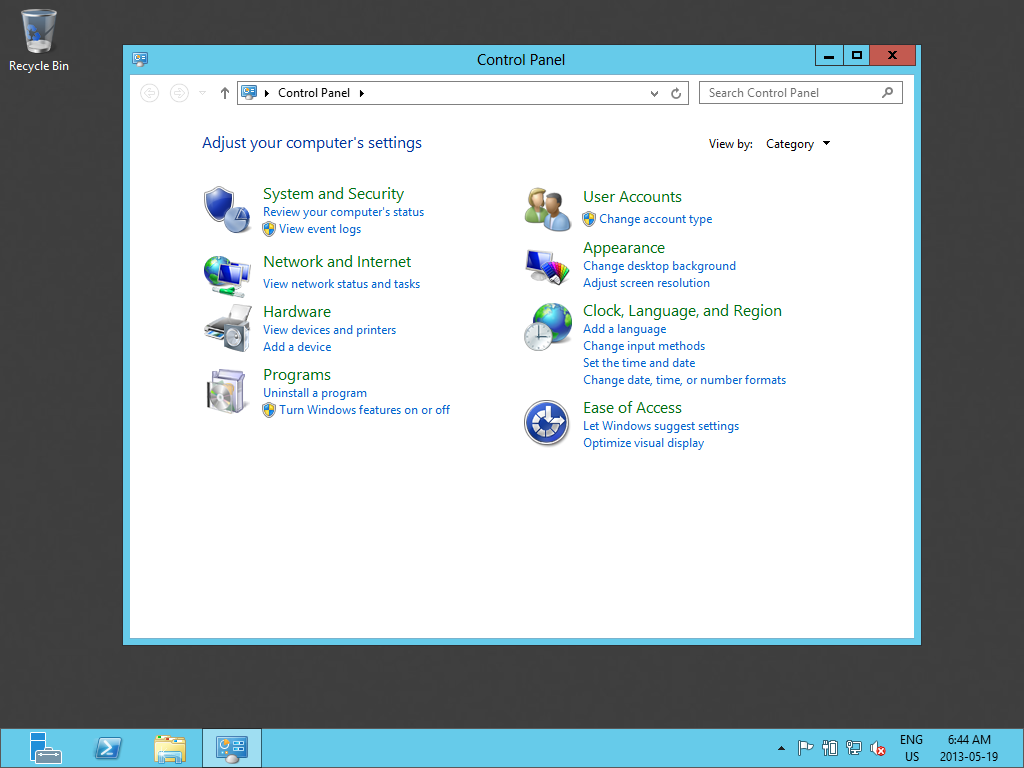Click the Forward navigation arrow
Viewport: 1024px width, 768px height.
coord(179,93)
